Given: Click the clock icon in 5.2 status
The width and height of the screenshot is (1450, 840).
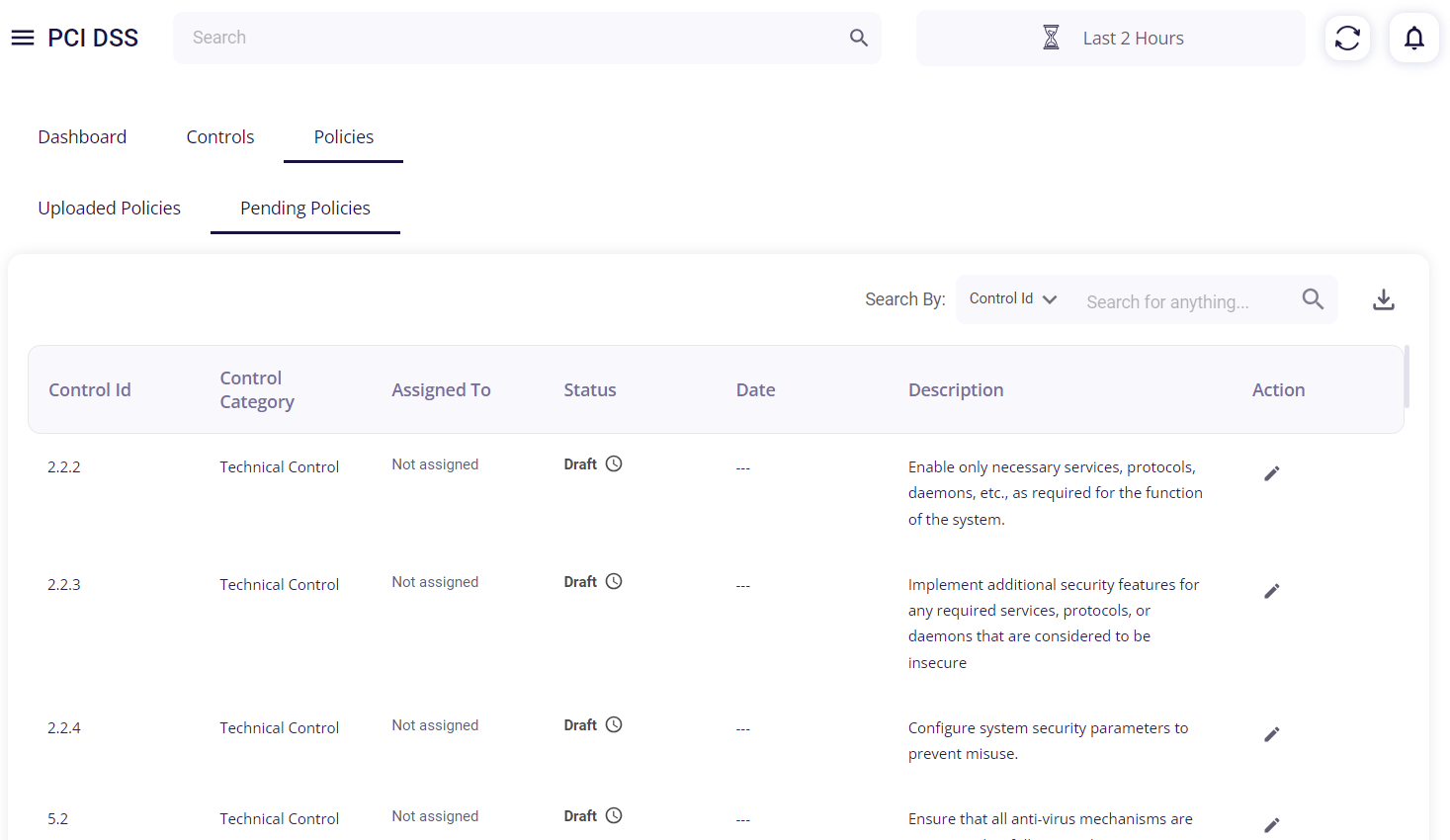Looking at the screenshot, I should (614, 815).
